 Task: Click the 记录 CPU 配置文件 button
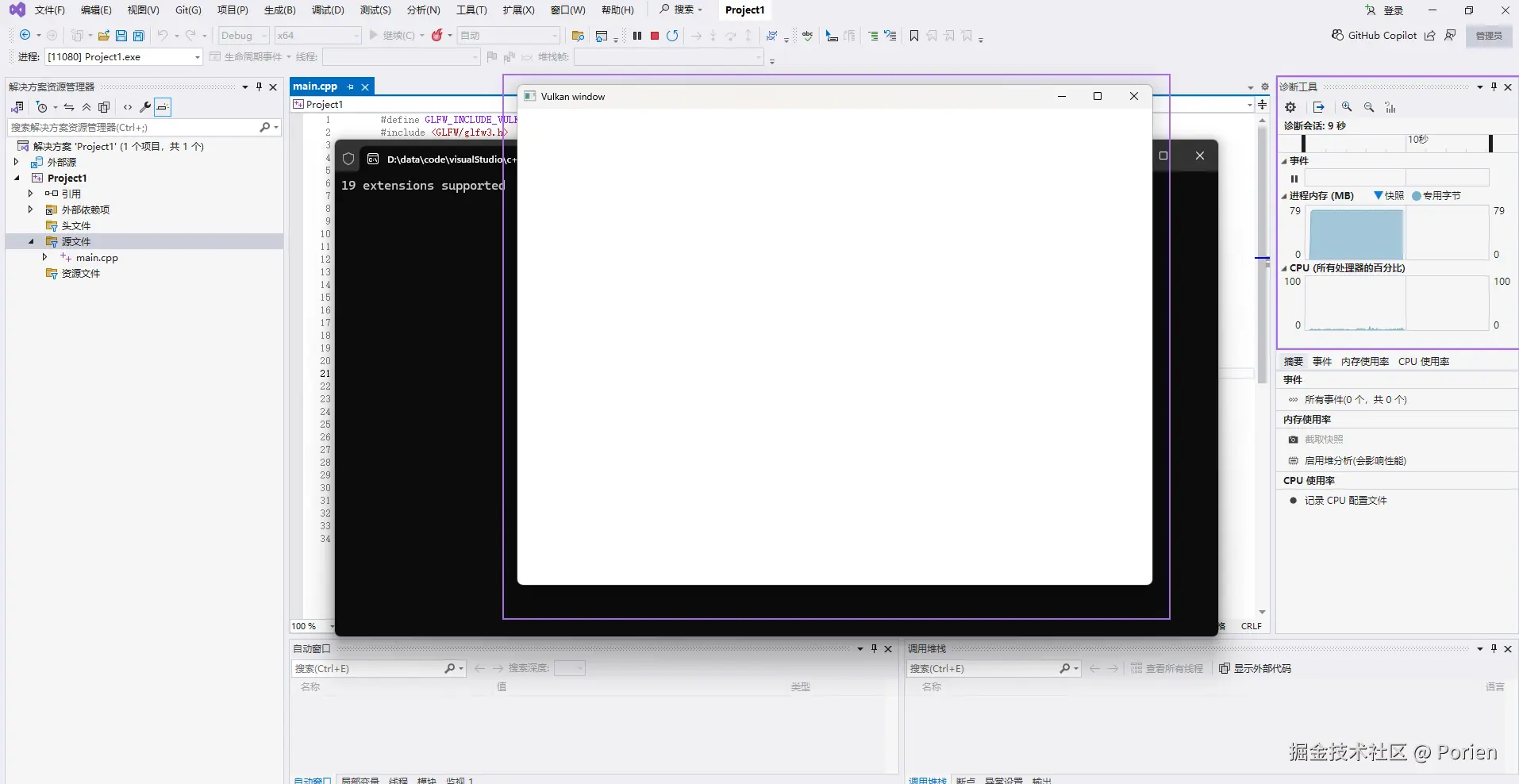coord(1346,501)
